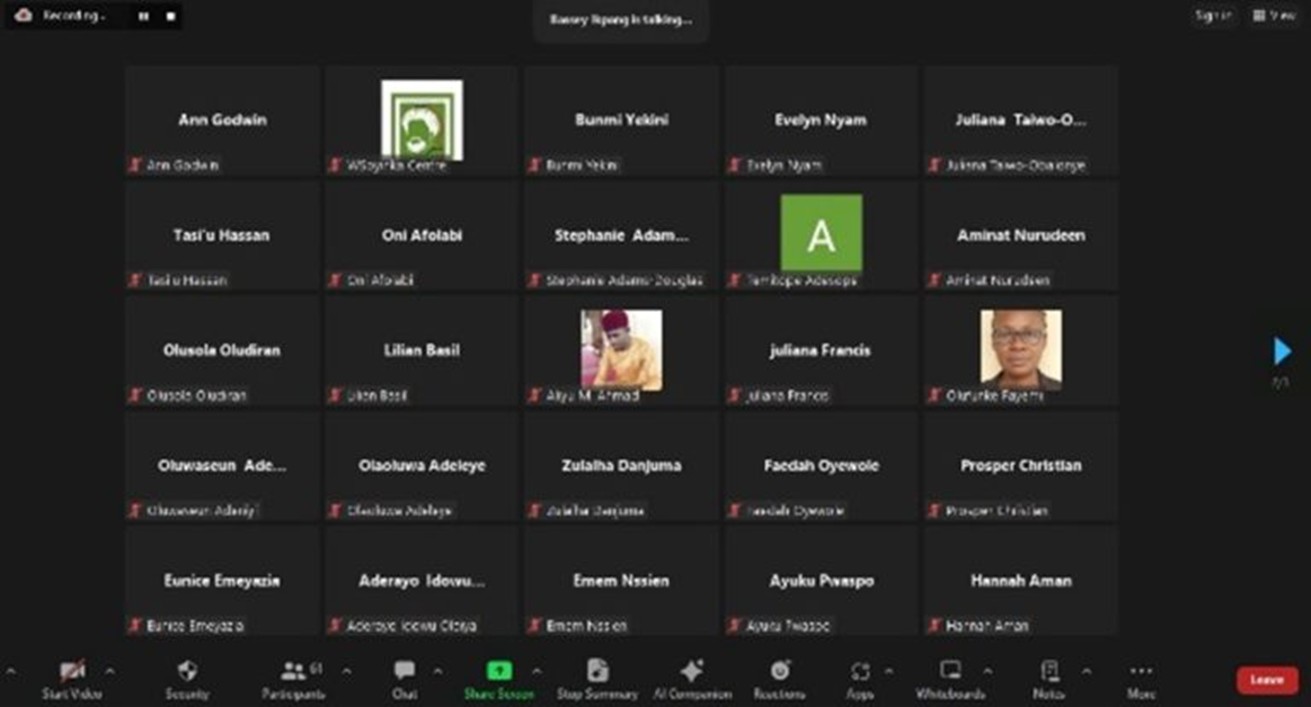Open the Chat panel
The image size is (1311, 707).
pos(404,672)
